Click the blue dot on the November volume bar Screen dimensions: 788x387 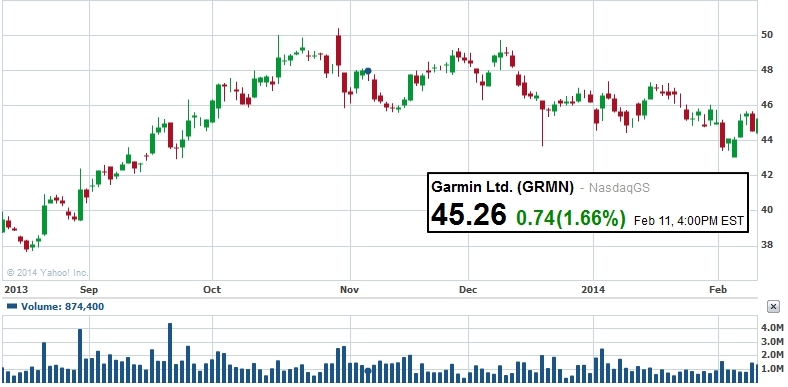pyautogui.click(x=368, y=371)
